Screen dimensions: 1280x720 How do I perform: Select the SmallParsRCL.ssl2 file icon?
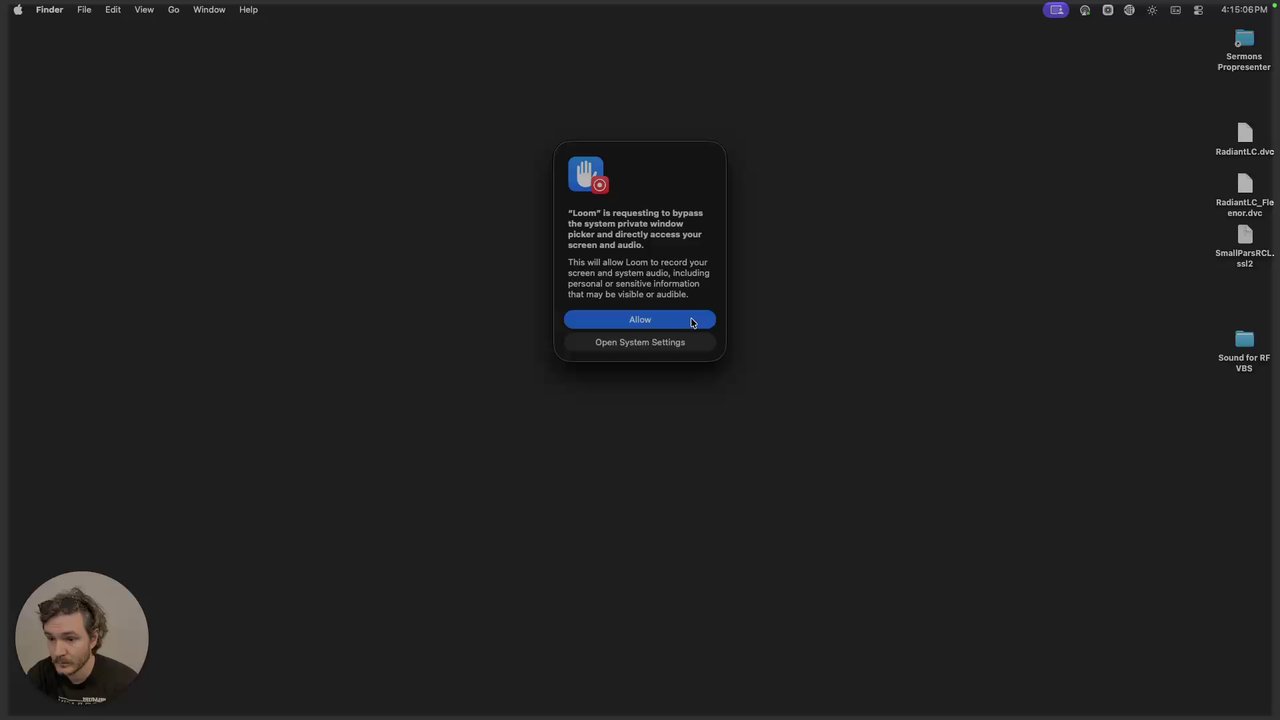pyautogui.click(x=1244, y=235)
